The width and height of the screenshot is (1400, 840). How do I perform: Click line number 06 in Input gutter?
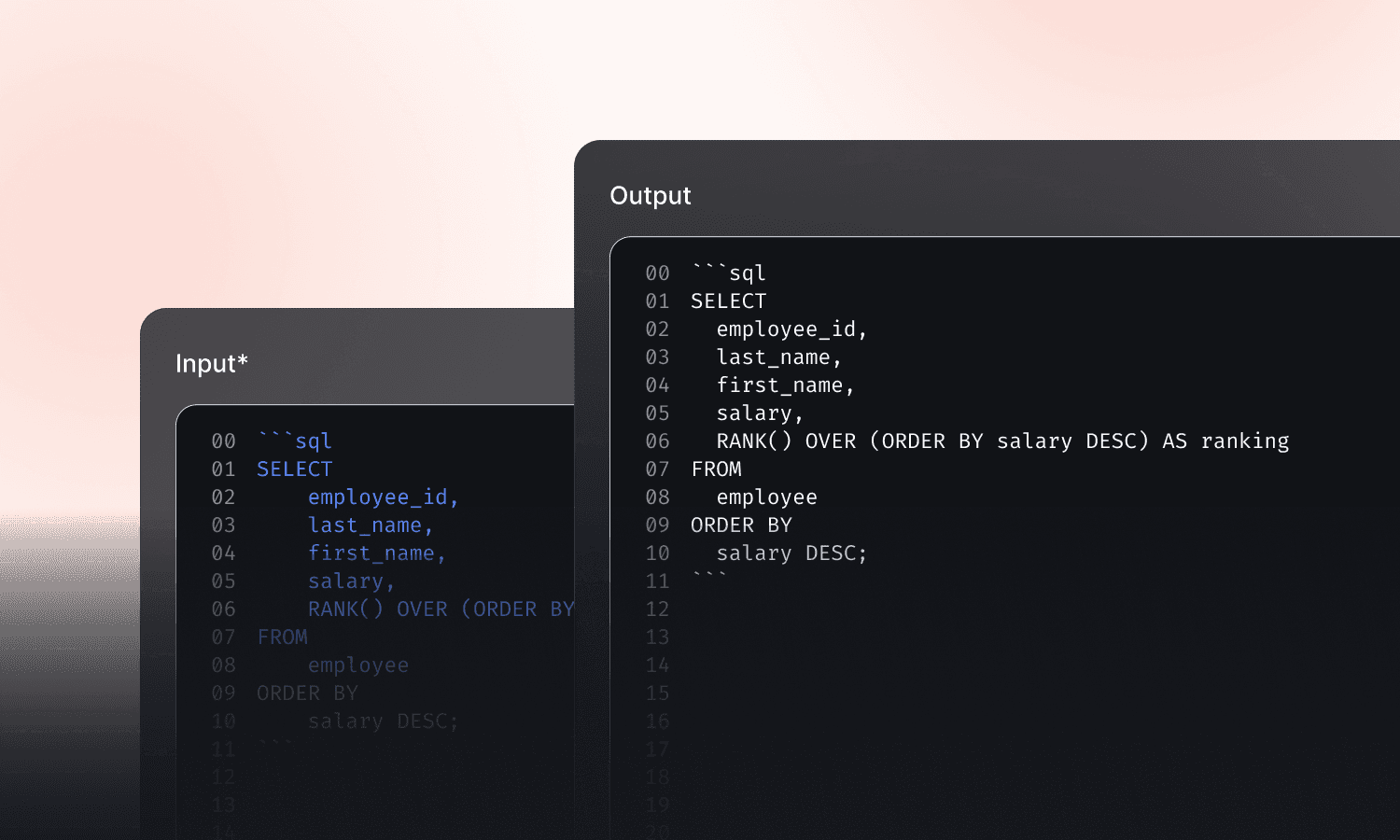tap(223, 609)
